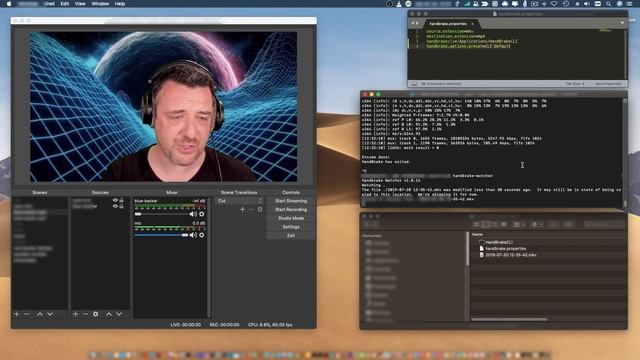Switch Finder to list view
Viewport: 640px width, 360px height.
486,224
